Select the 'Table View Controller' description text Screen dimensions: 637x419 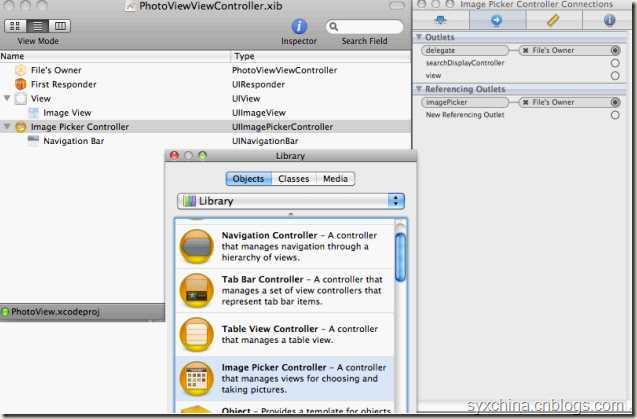[x=300, y=334]
